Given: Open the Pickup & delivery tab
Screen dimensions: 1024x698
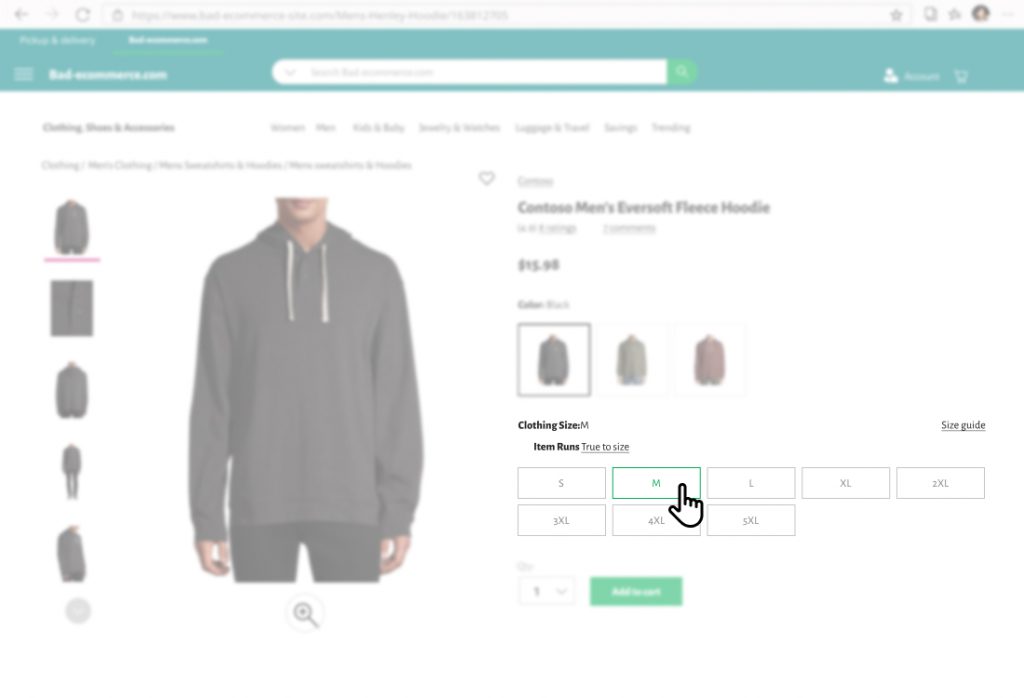Looking at the screenshot, I should tap(57, 40).
